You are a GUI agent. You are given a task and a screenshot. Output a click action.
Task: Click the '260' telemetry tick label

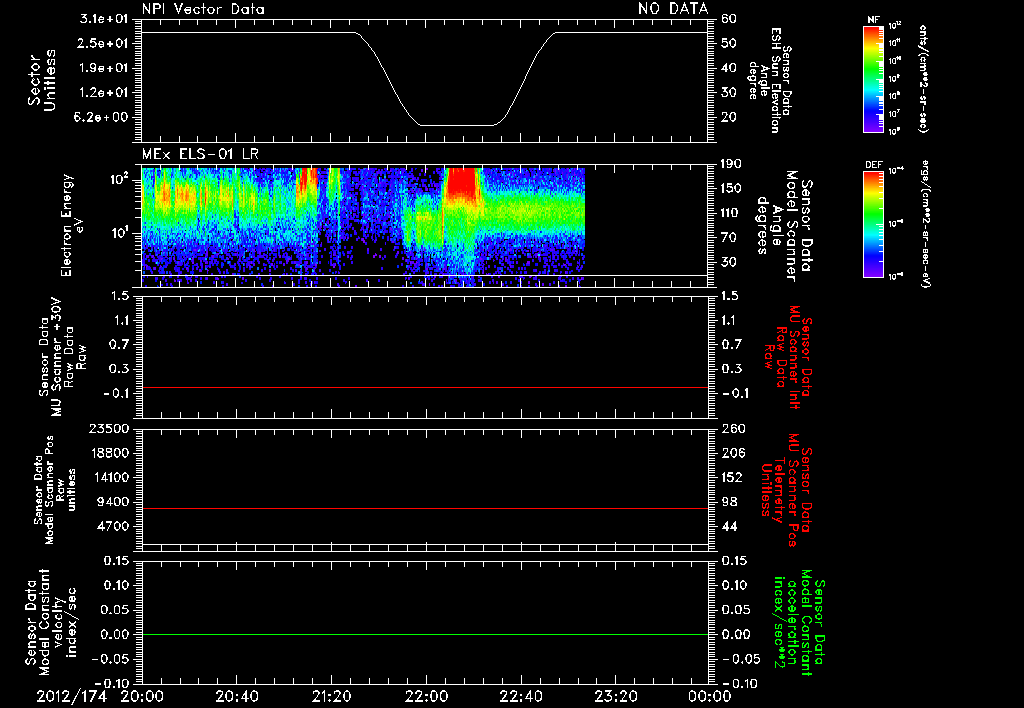(732, 429)
